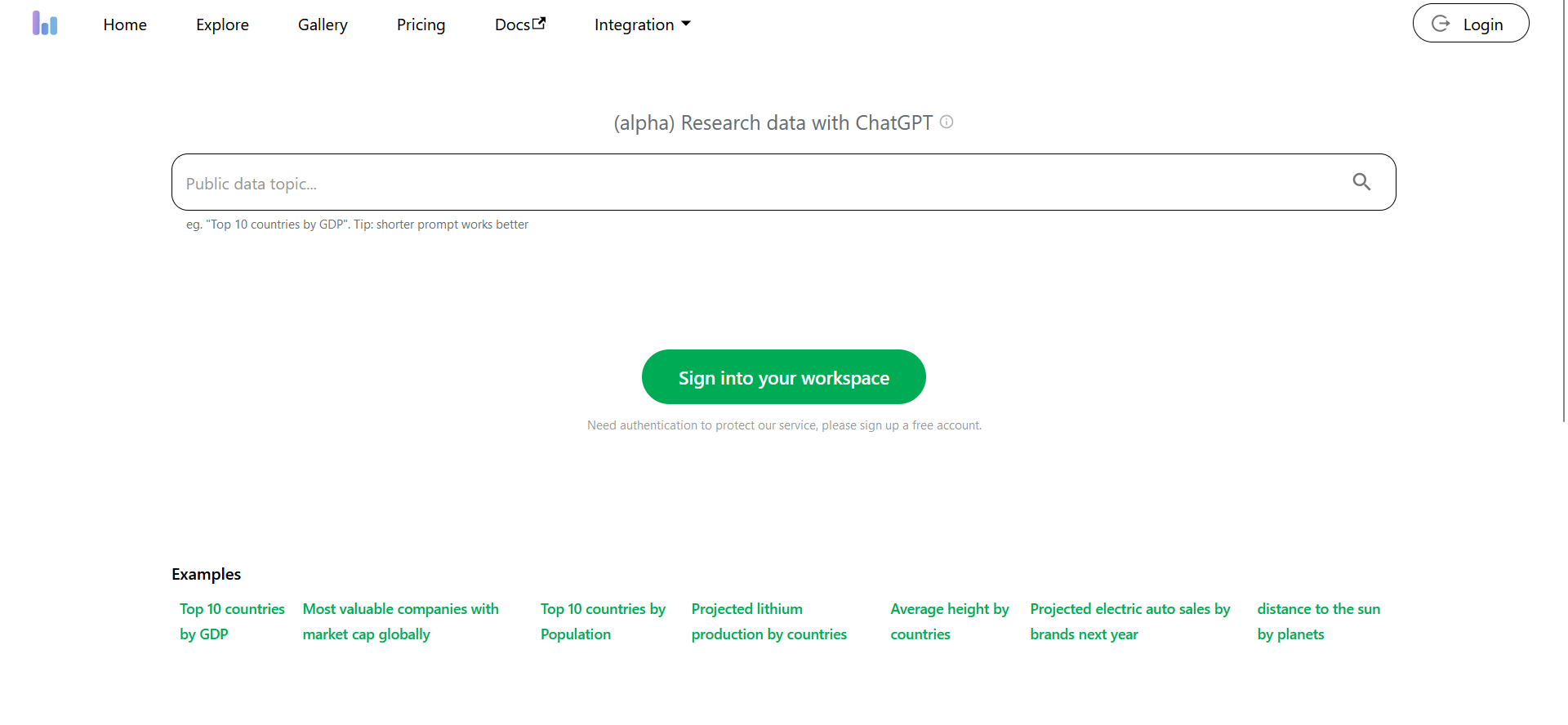
Task: Open the Explore menu item
Action: pos(222,24)
